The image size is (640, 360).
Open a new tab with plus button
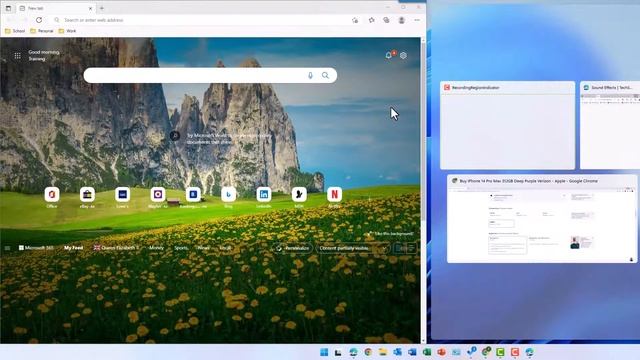click(102, 8)
